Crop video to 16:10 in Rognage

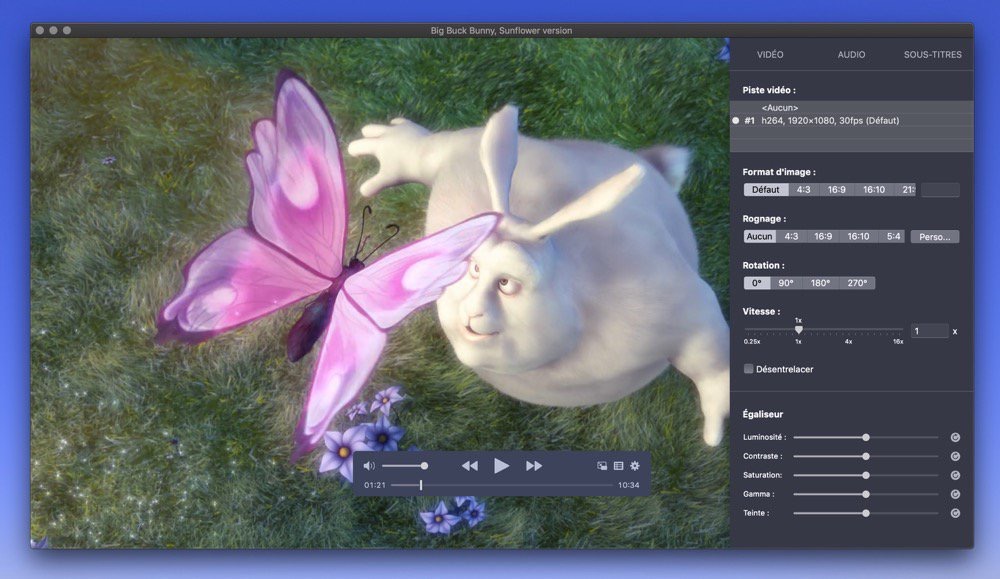coord(858,237)
